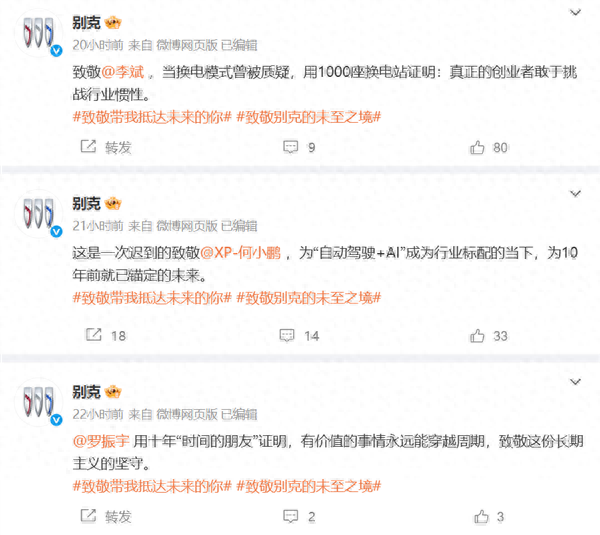
Task: Open #致敬带我抵达未来的你# hashtag in first post
Action: point(152,117)
